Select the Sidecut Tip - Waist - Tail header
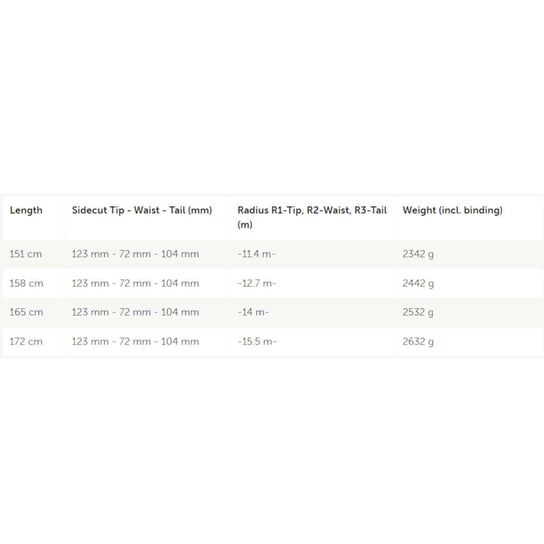The width and height of the screenshot is (544, 544). pos(142,210)
